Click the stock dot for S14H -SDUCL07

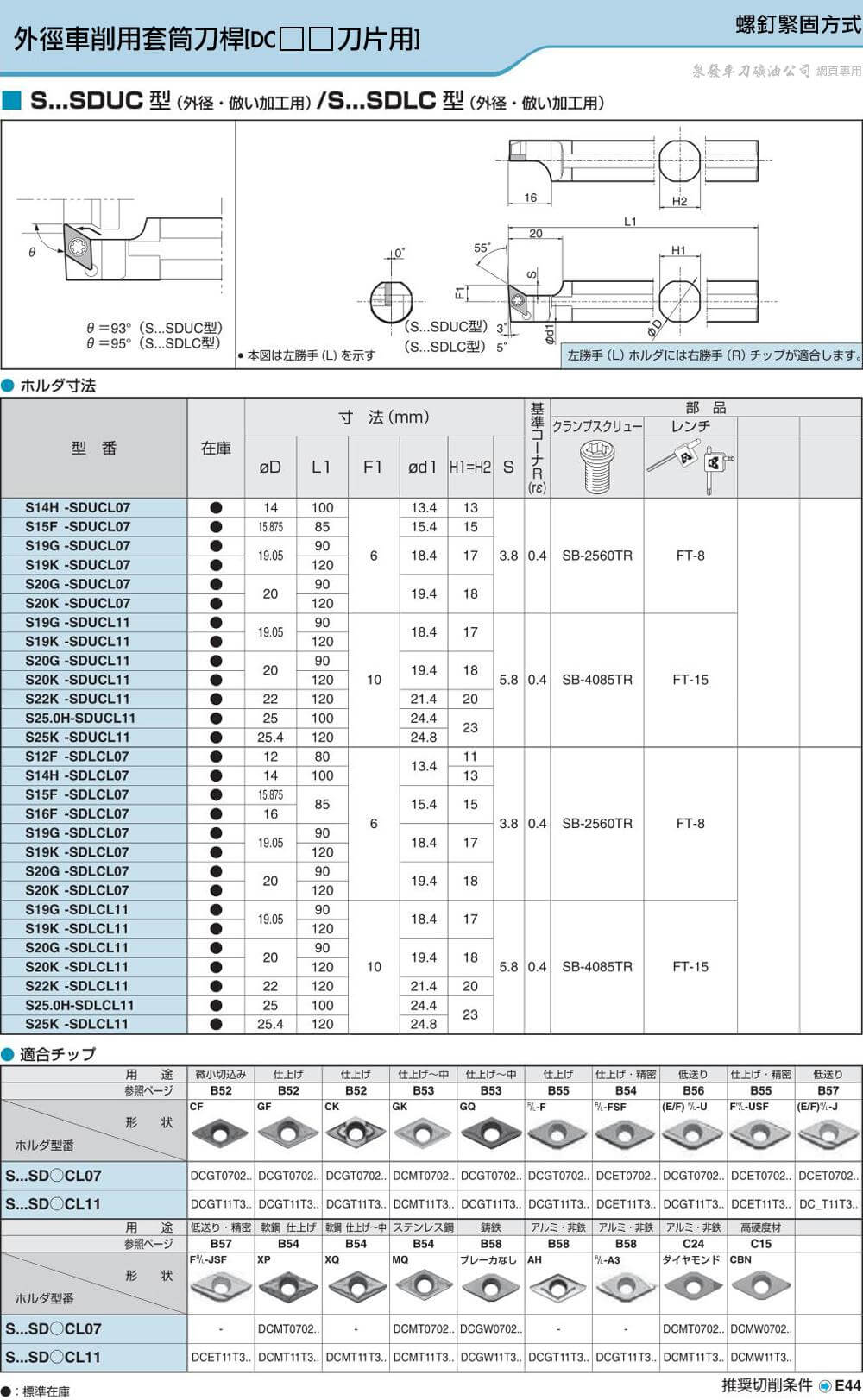(216, 507)
